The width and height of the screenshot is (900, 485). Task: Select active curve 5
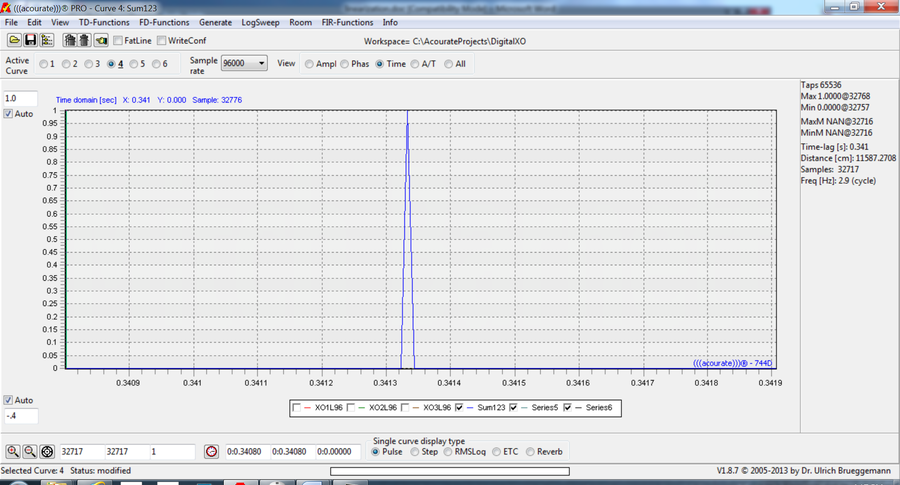click(134, 64)
